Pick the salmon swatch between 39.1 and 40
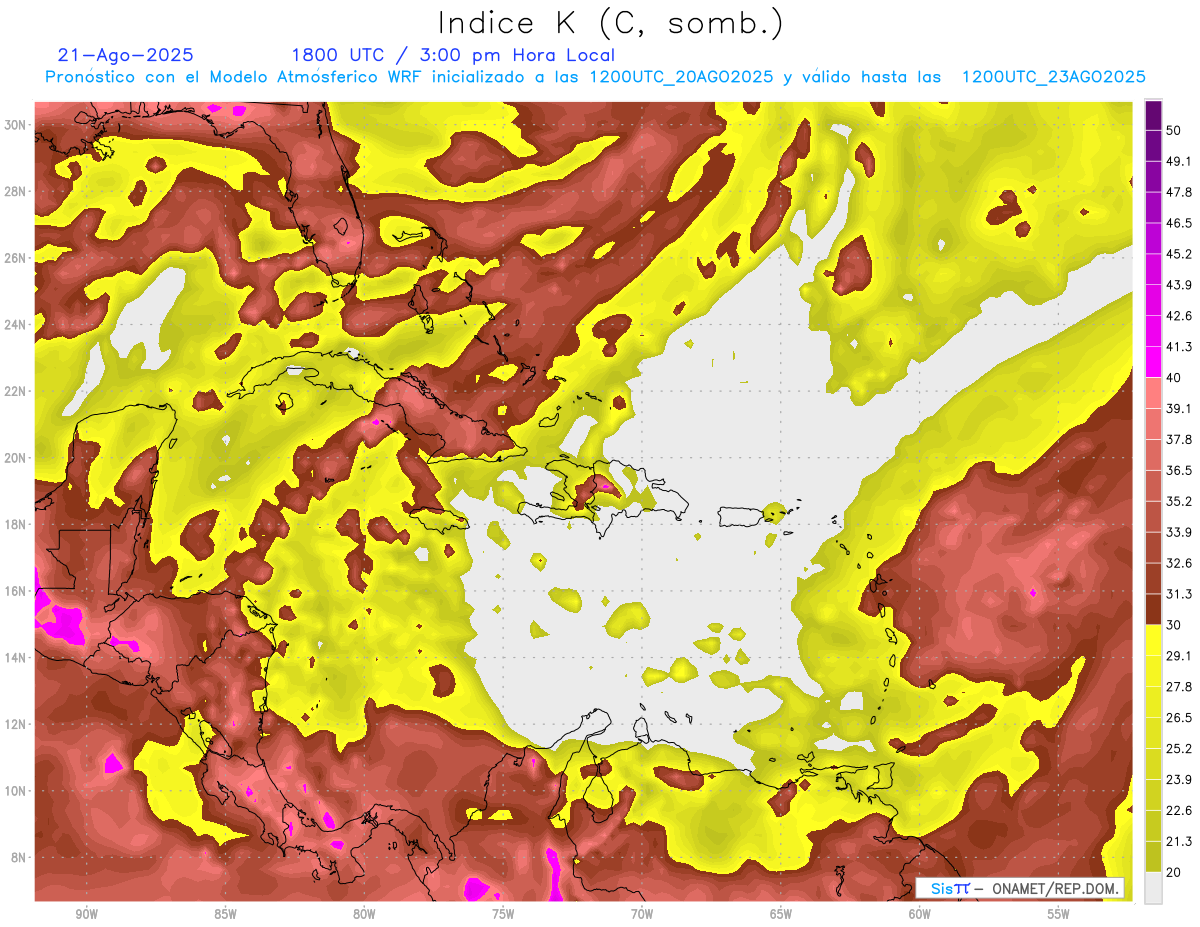Screen dimensions: 1200x927 tap(1153, 393)
